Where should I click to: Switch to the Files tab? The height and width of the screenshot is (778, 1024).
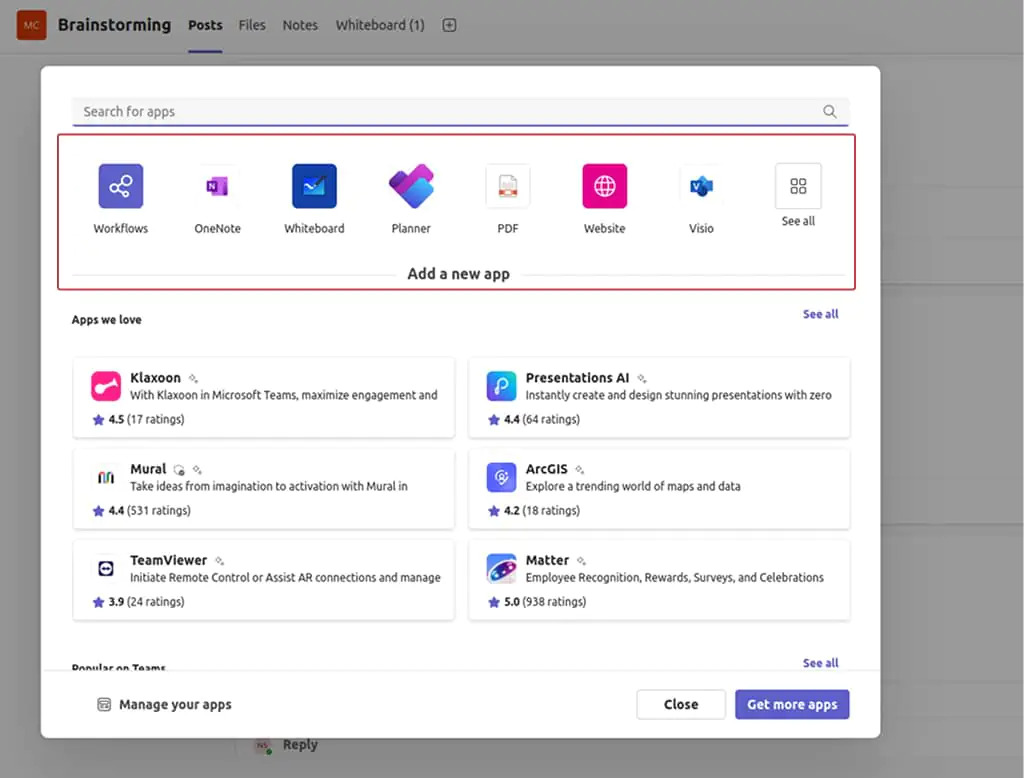(251, 25)
